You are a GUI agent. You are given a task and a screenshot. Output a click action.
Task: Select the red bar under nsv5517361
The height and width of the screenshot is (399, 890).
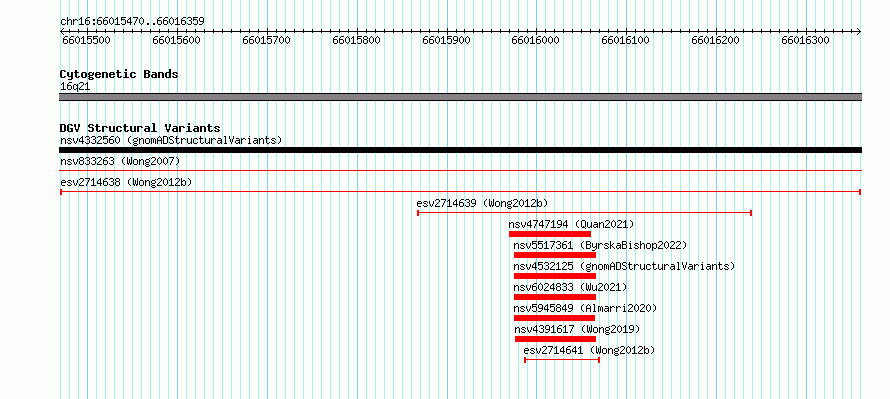pos(555,255)
